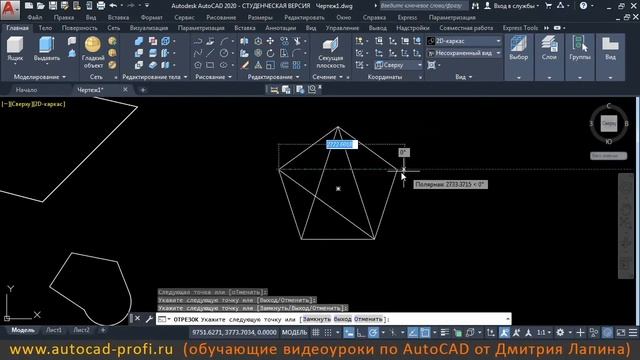Switch to the Чертеж1* drawing tab
The height and width of the screenshot is (360, 640).
coord(90,90)
